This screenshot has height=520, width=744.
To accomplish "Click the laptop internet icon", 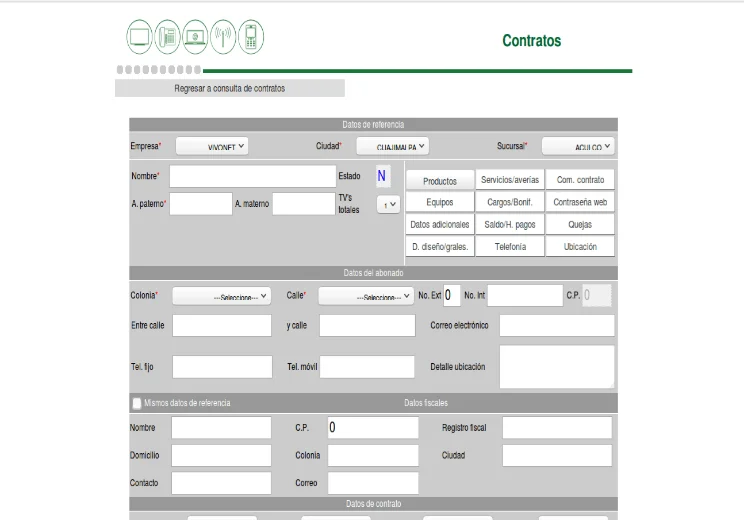I will [x=195, y=37].
